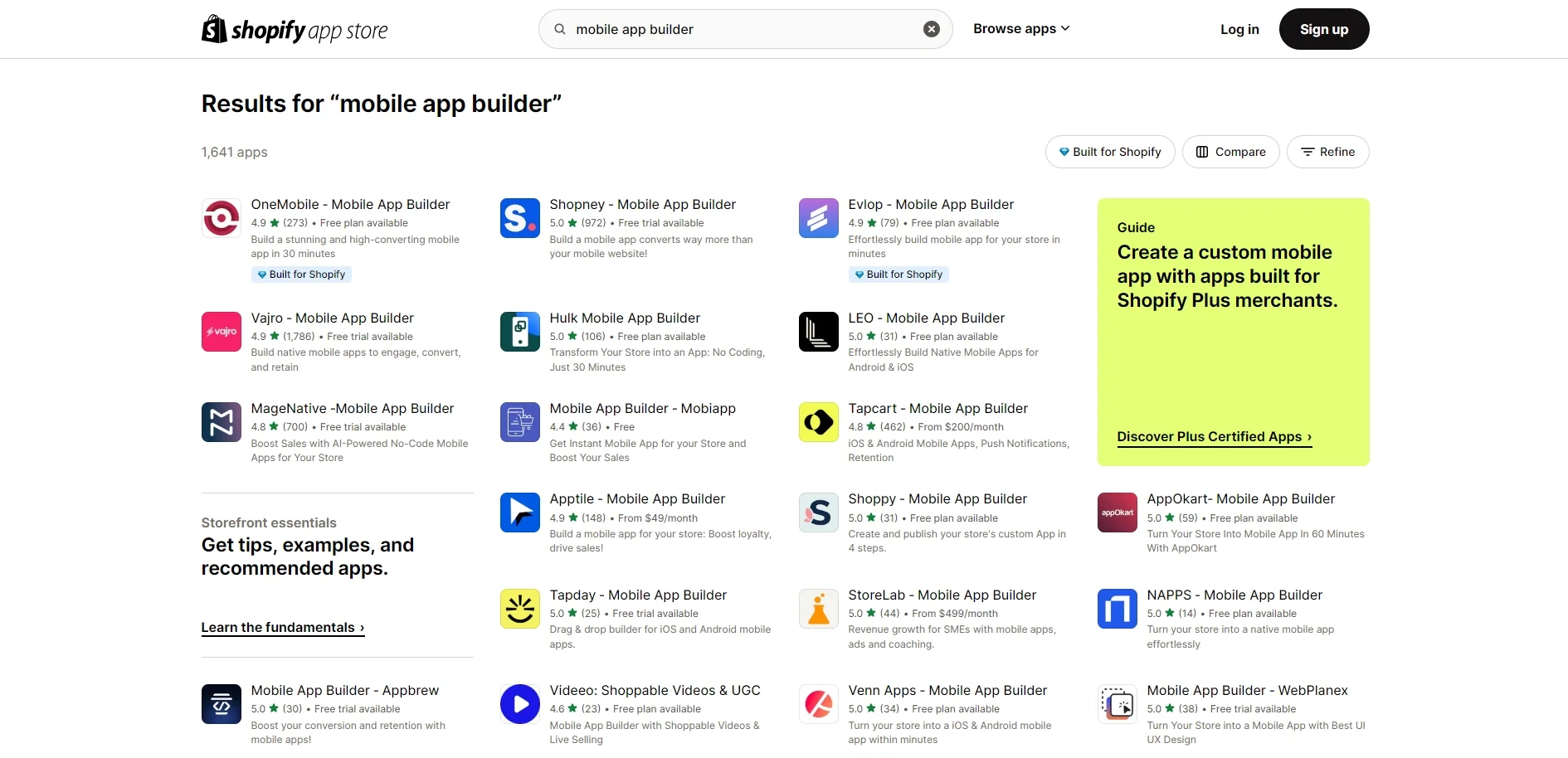
Task: Open the Shopify app store logo
Action: [x=295, y=29]
